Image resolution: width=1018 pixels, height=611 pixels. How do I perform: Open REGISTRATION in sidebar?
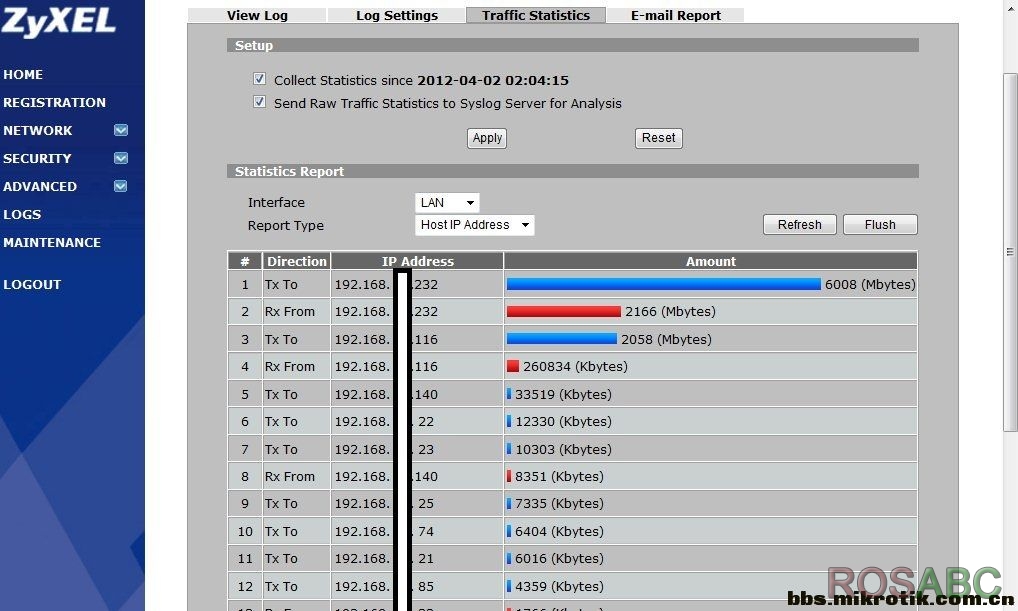[54, 102]
